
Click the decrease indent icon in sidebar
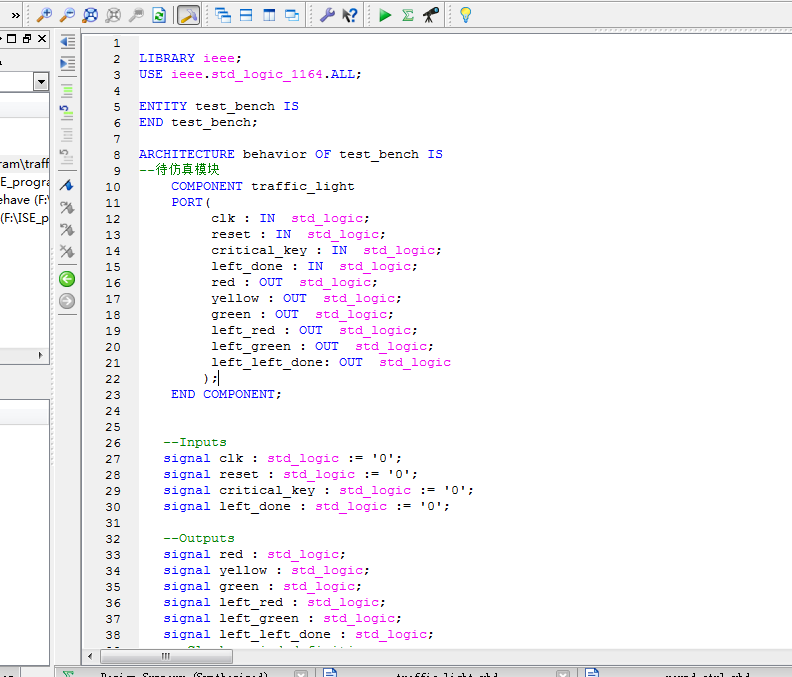(67, 42)
